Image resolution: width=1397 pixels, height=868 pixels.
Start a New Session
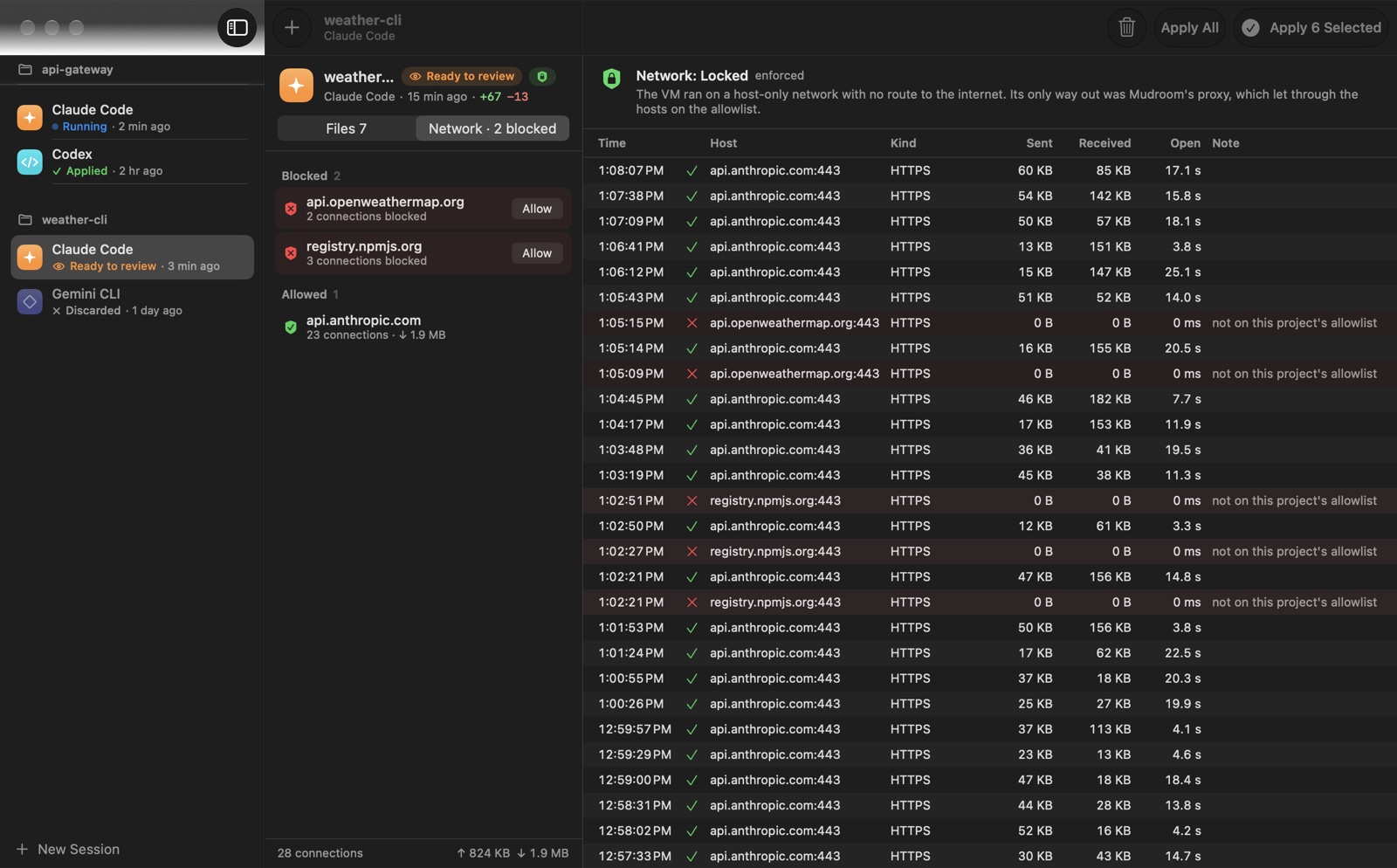(x=68, y=850)
